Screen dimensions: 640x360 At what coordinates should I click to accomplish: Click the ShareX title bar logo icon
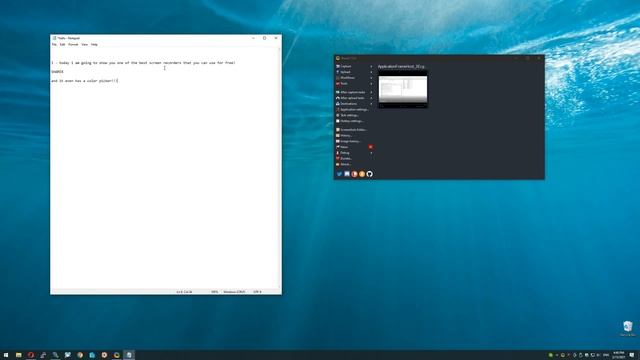click(338, 58)
